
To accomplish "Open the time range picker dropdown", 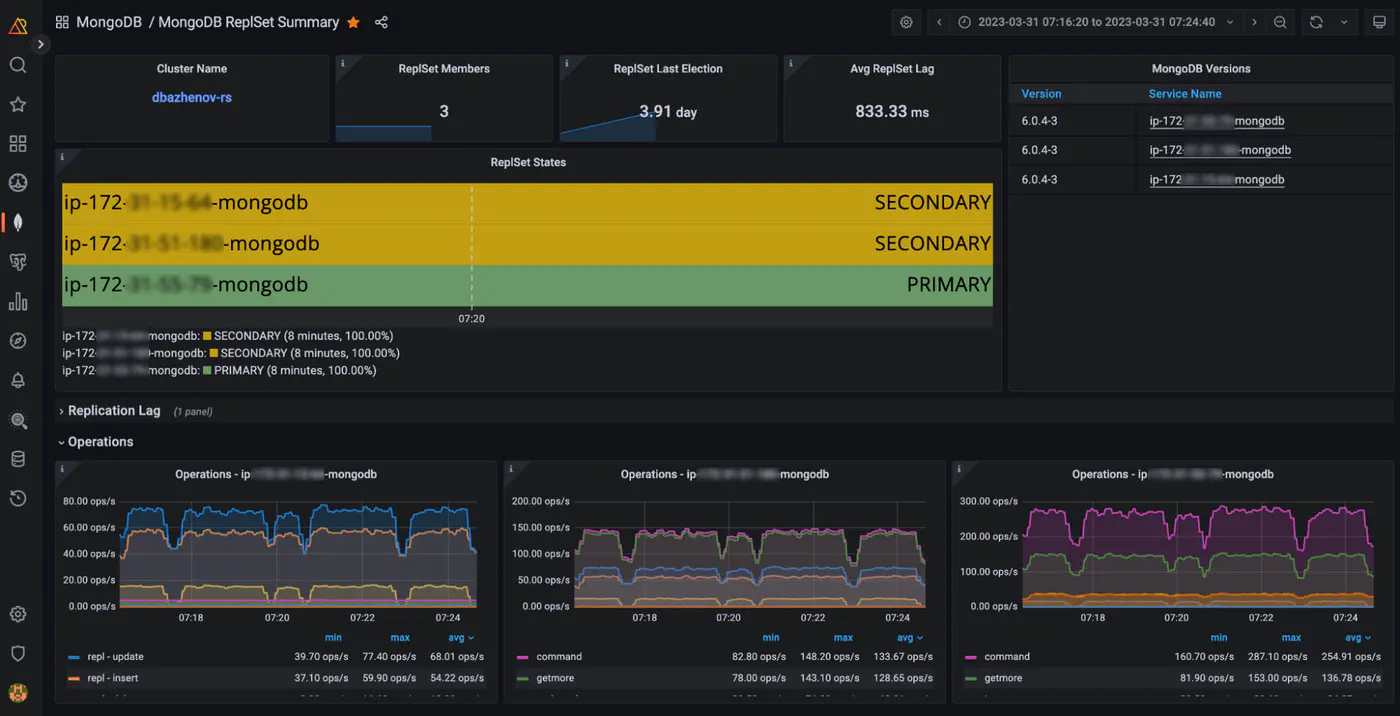I will pos(1095,22).
